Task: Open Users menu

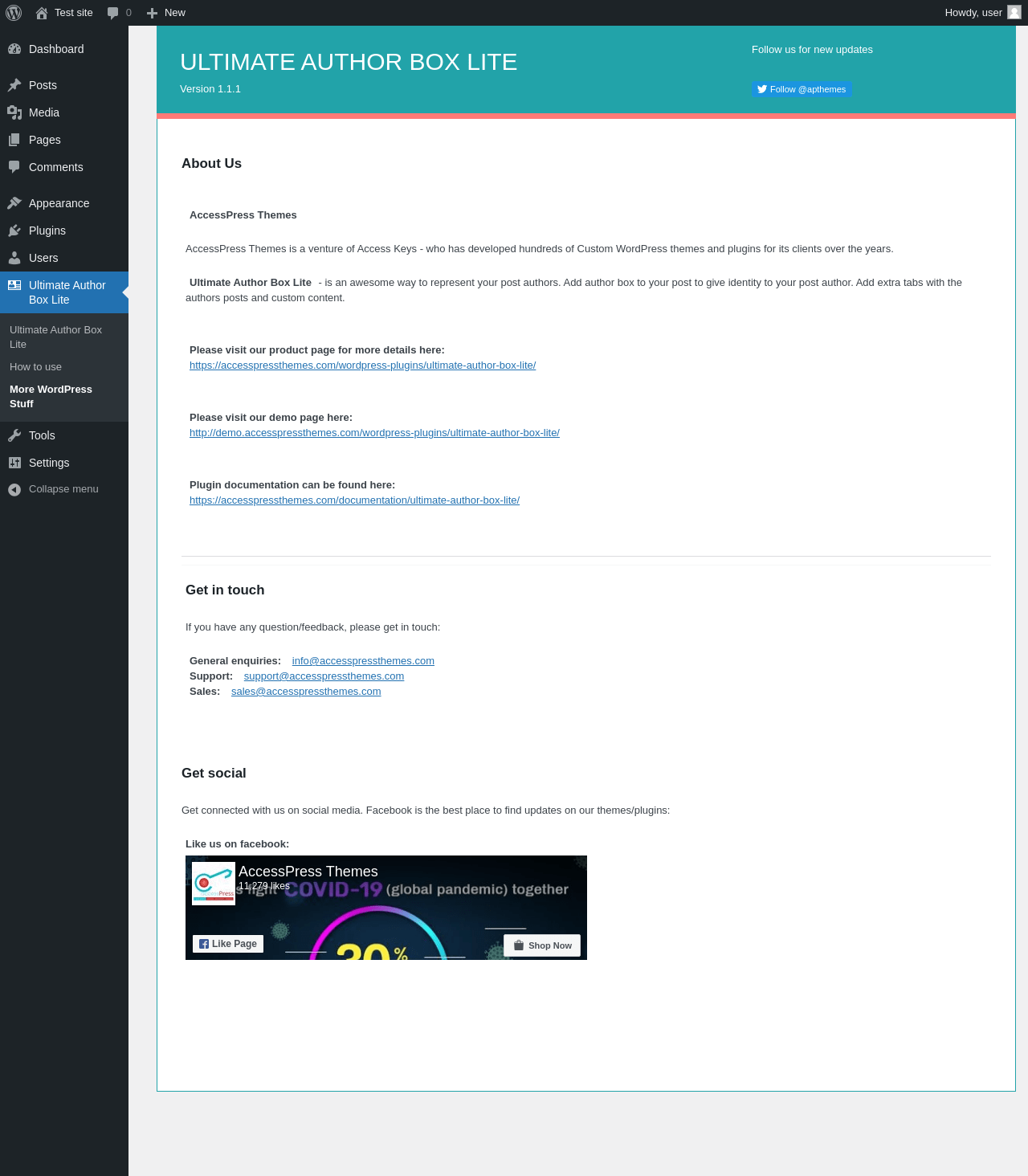Action: (x=64, y=258)
